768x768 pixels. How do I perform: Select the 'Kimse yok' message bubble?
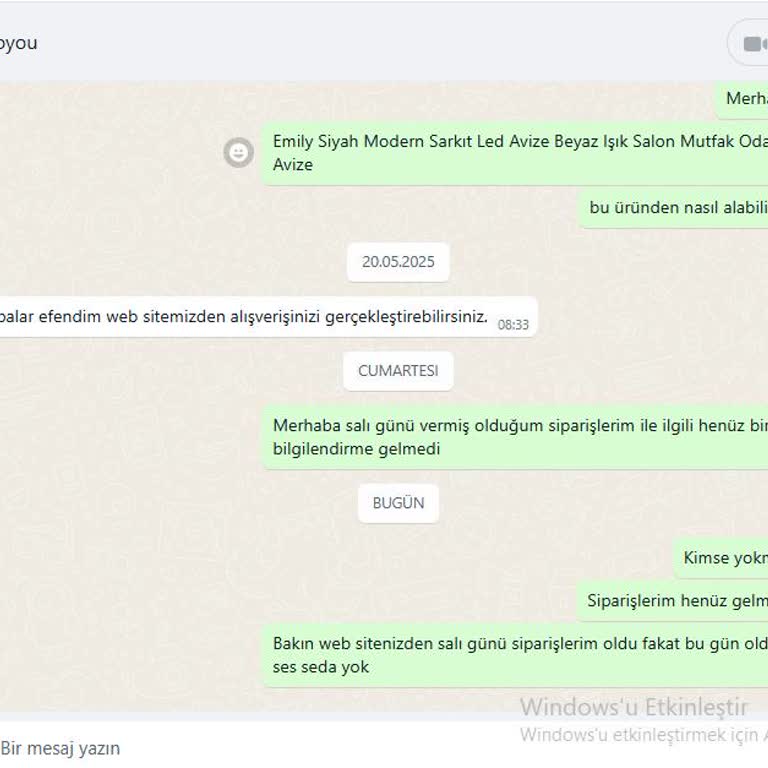[x=720, y=558]
